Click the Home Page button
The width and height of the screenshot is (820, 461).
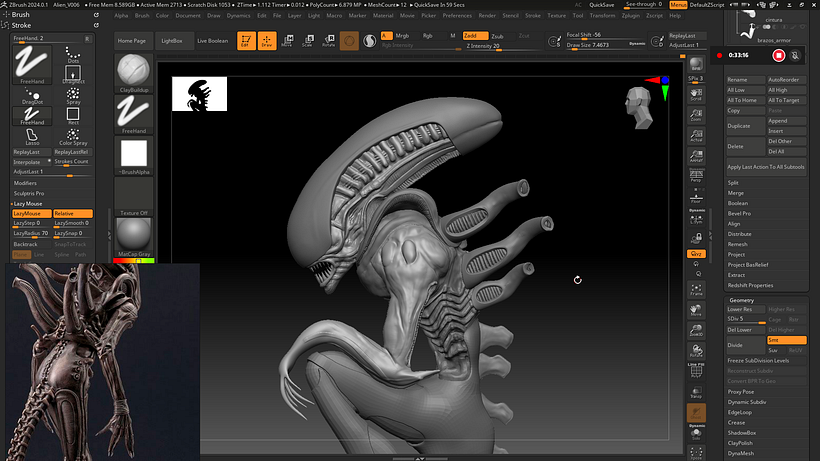(132, 41)
